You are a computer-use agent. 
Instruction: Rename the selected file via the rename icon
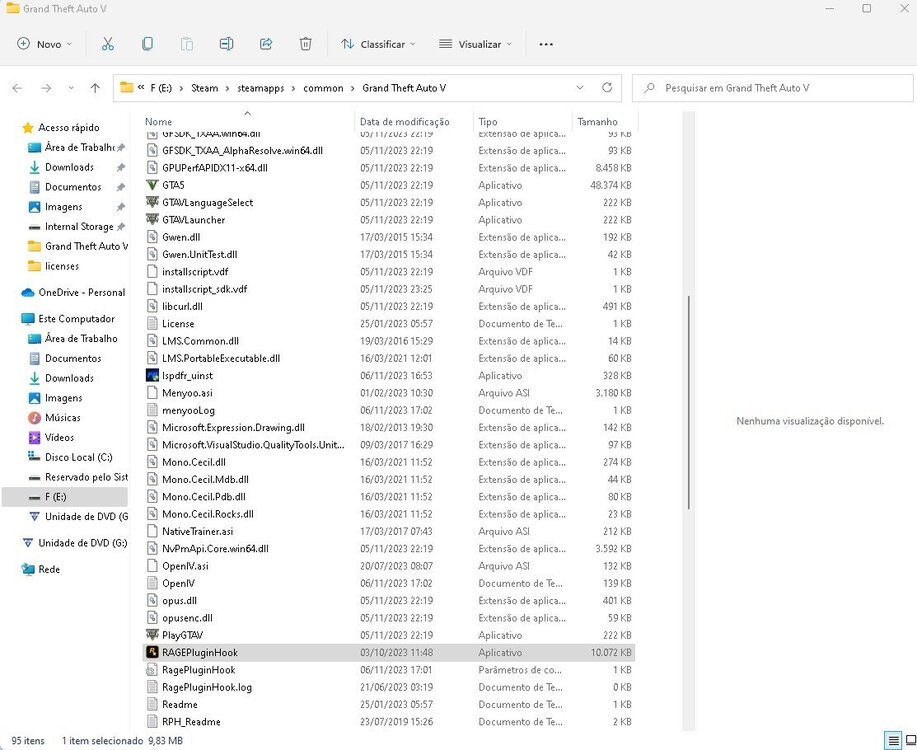coord(226,44)
